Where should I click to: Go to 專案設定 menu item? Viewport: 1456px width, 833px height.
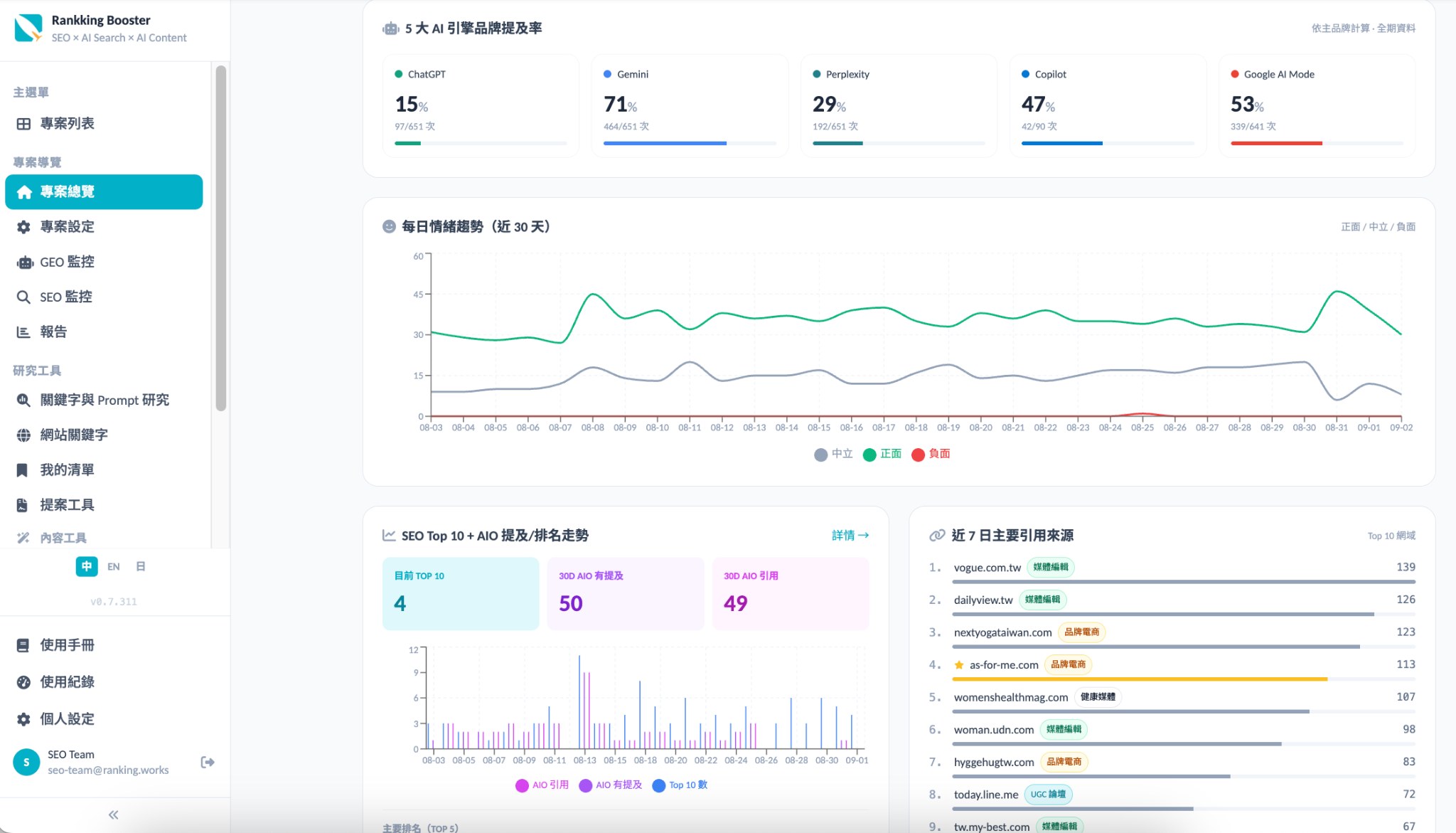104,227
